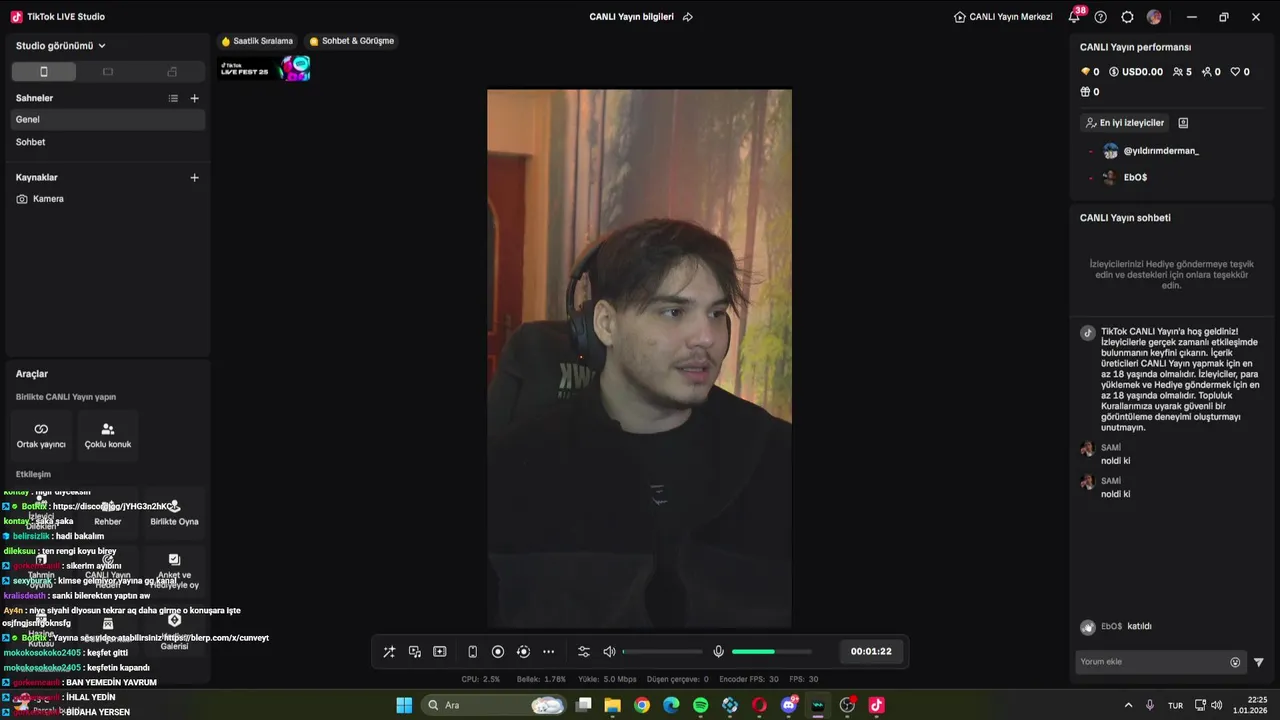This screenshot has width=1280, height=720.
Task: Open the profile avatar menu
Action: coord(1154,17)
